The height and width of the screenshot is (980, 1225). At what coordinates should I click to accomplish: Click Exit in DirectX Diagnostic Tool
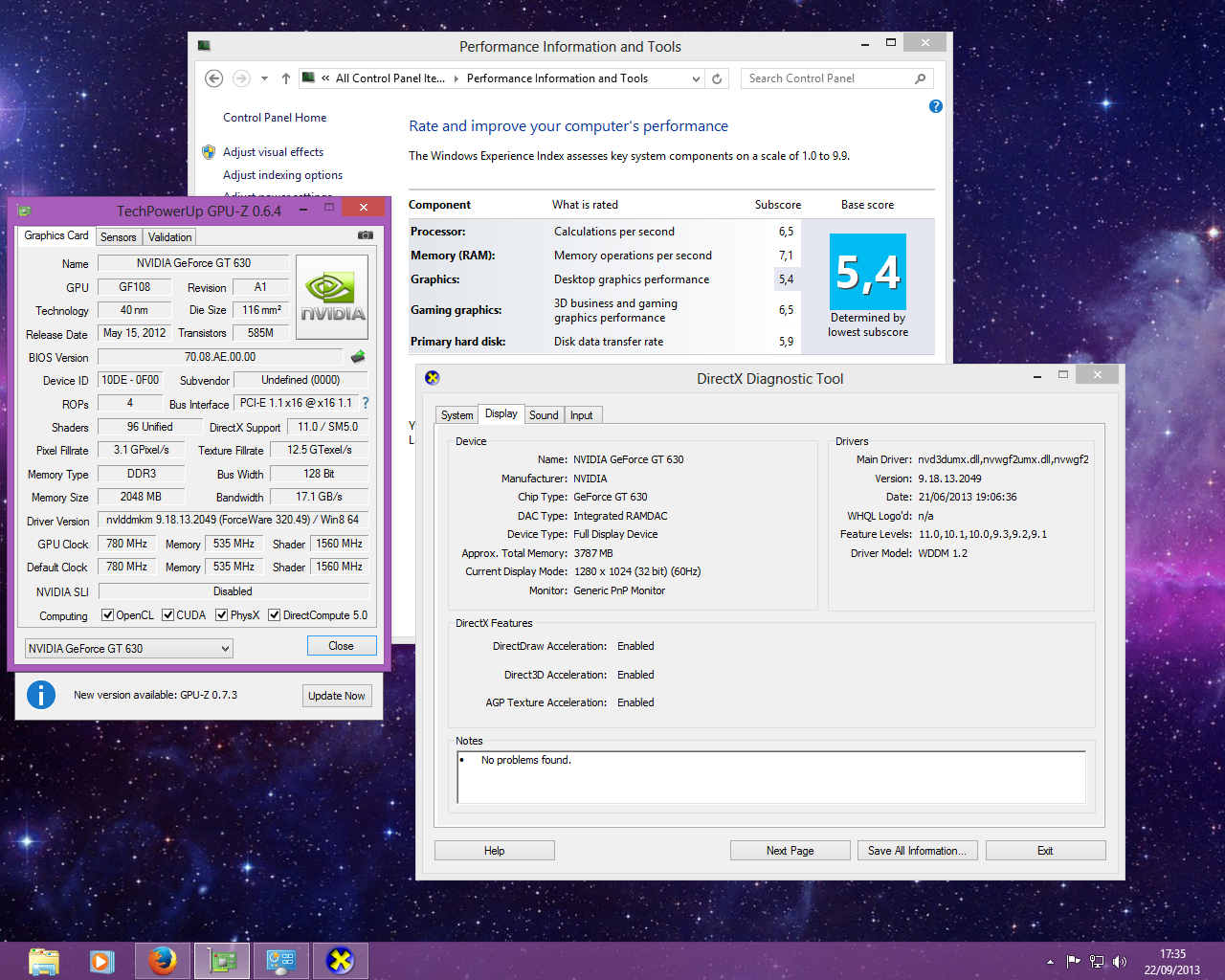[x=1045, y=851]
